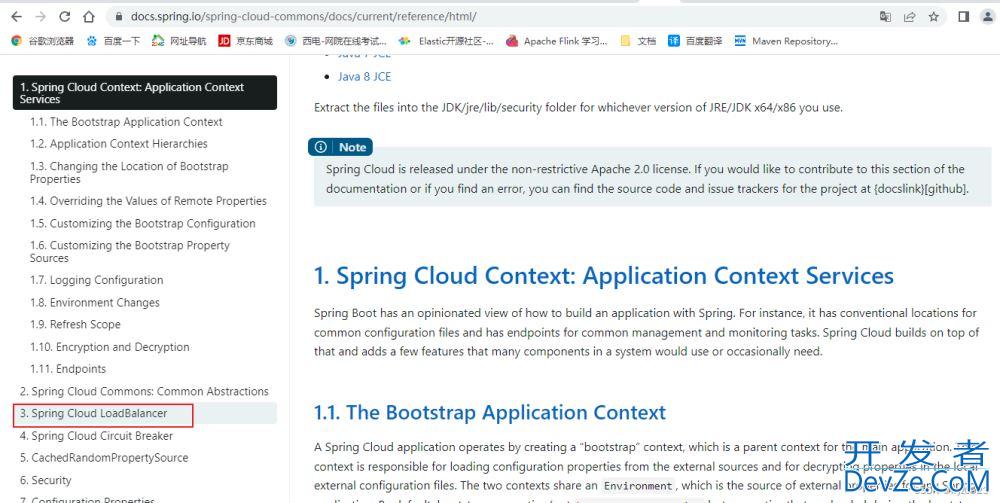Open the browser side panel
Screen dimensions: 1000x503
coord(964,17)
